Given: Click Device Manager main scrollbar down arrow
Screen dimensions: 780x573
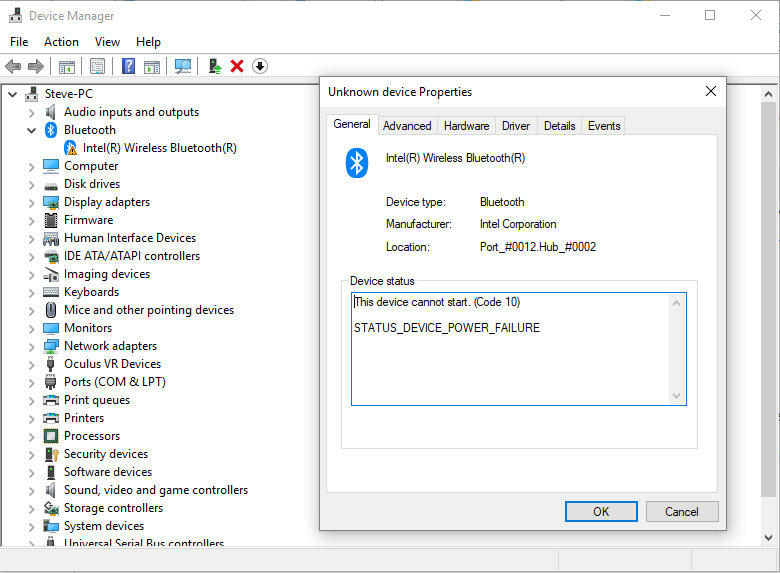Looking at the screenshot, I should click(768, 538).
